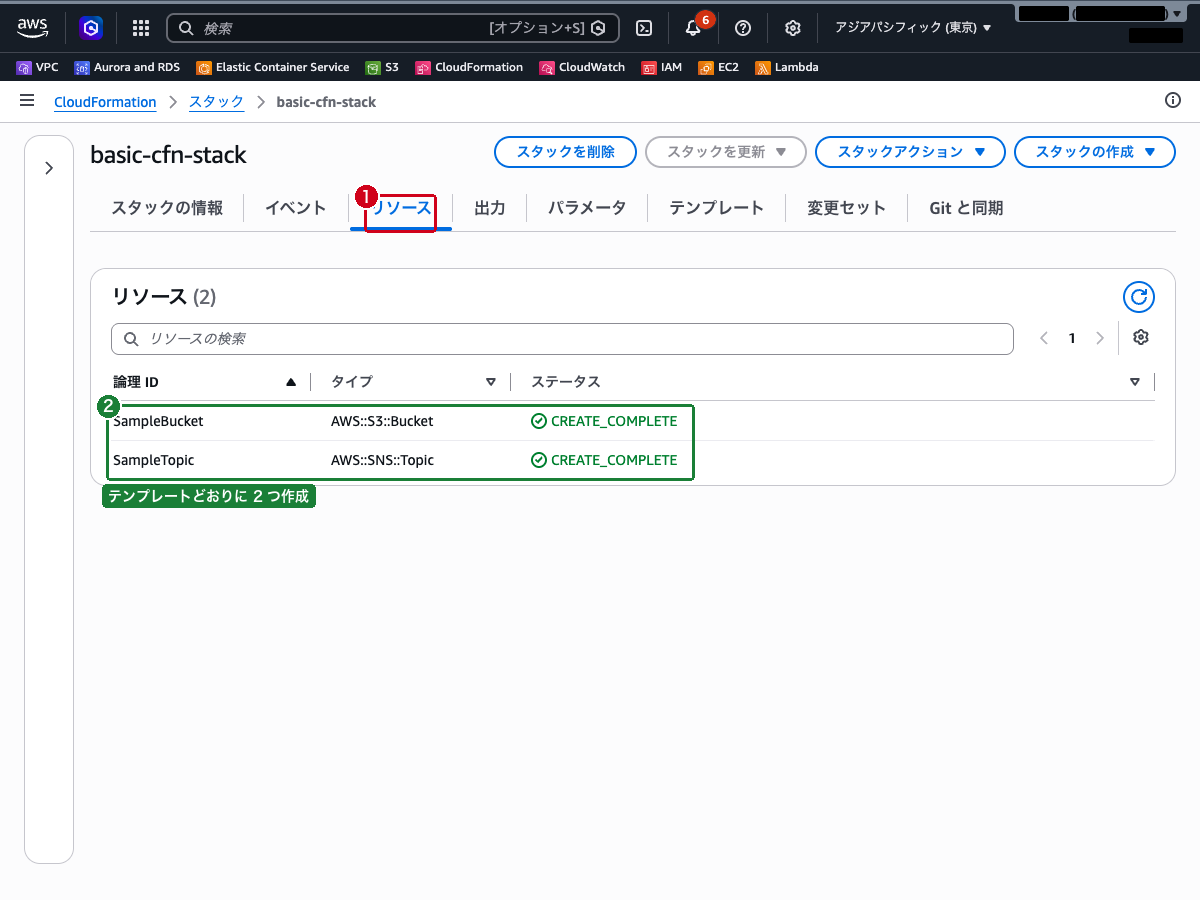This screenshot has width=1200, height=900.
Task: Open the CloudFormation favorite shortcut
Action: pyautogui.click(x=469, y=67)
